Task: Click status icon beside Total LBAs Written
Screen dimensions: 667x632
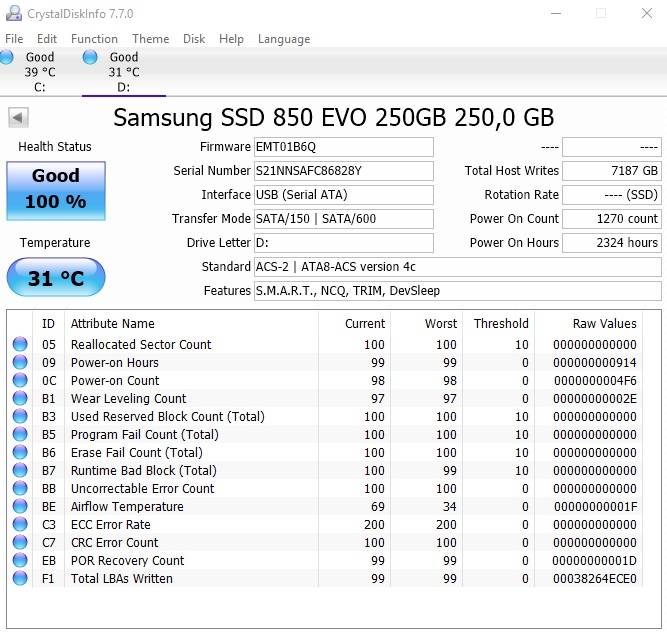Action: pos(20,579)
